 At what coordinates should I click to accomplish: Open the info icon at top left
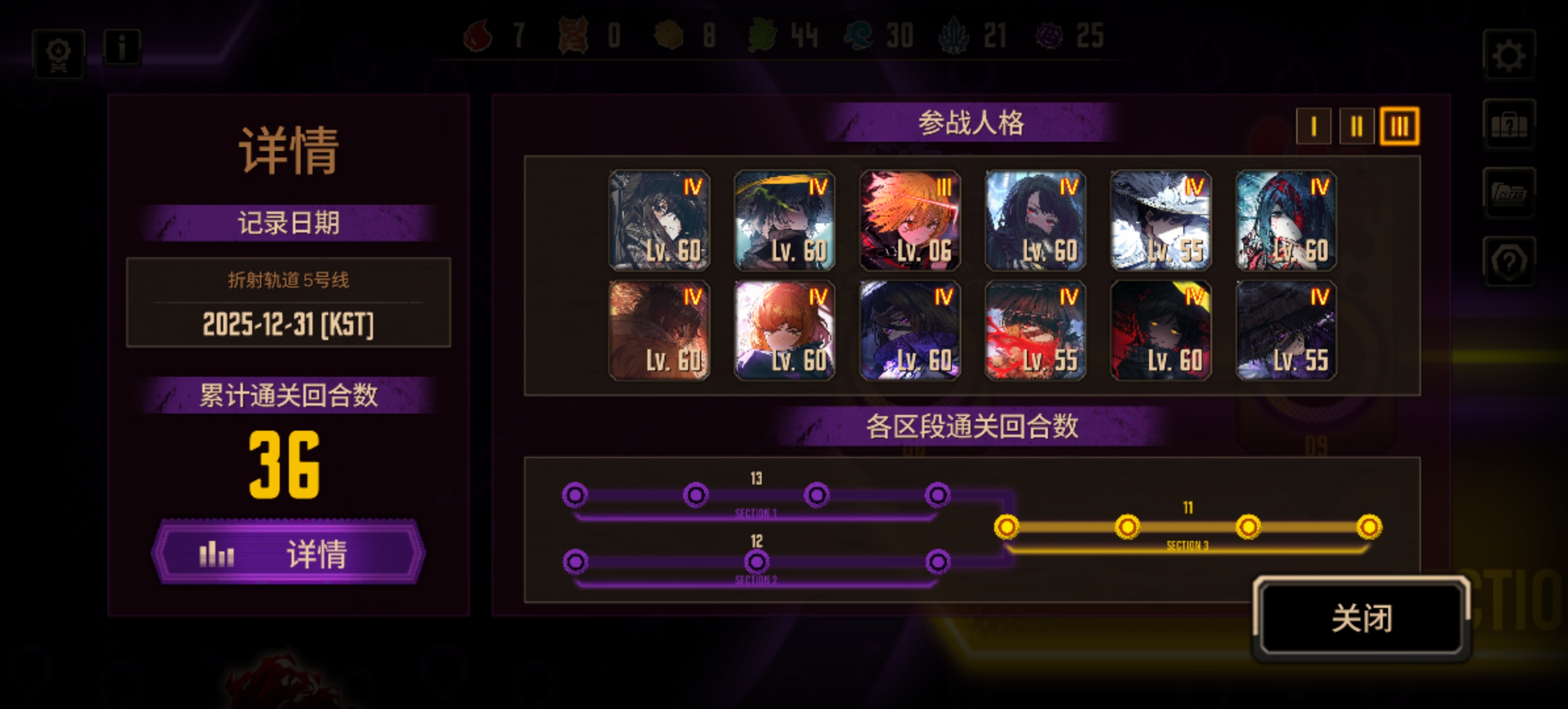(121, 47)
